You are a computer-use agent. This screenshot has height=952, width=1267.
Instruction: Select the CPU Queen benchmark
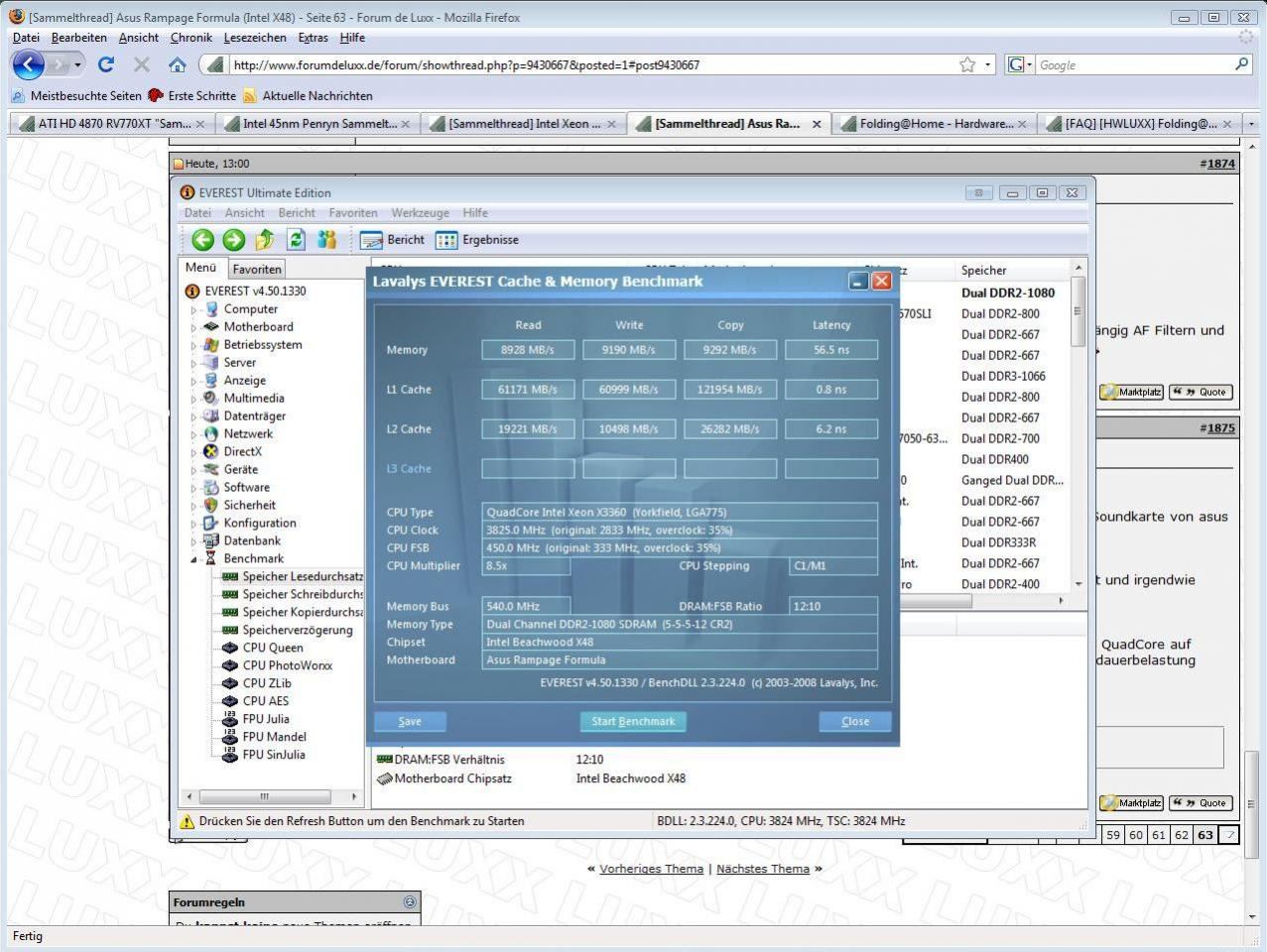(x=273, y=648)
